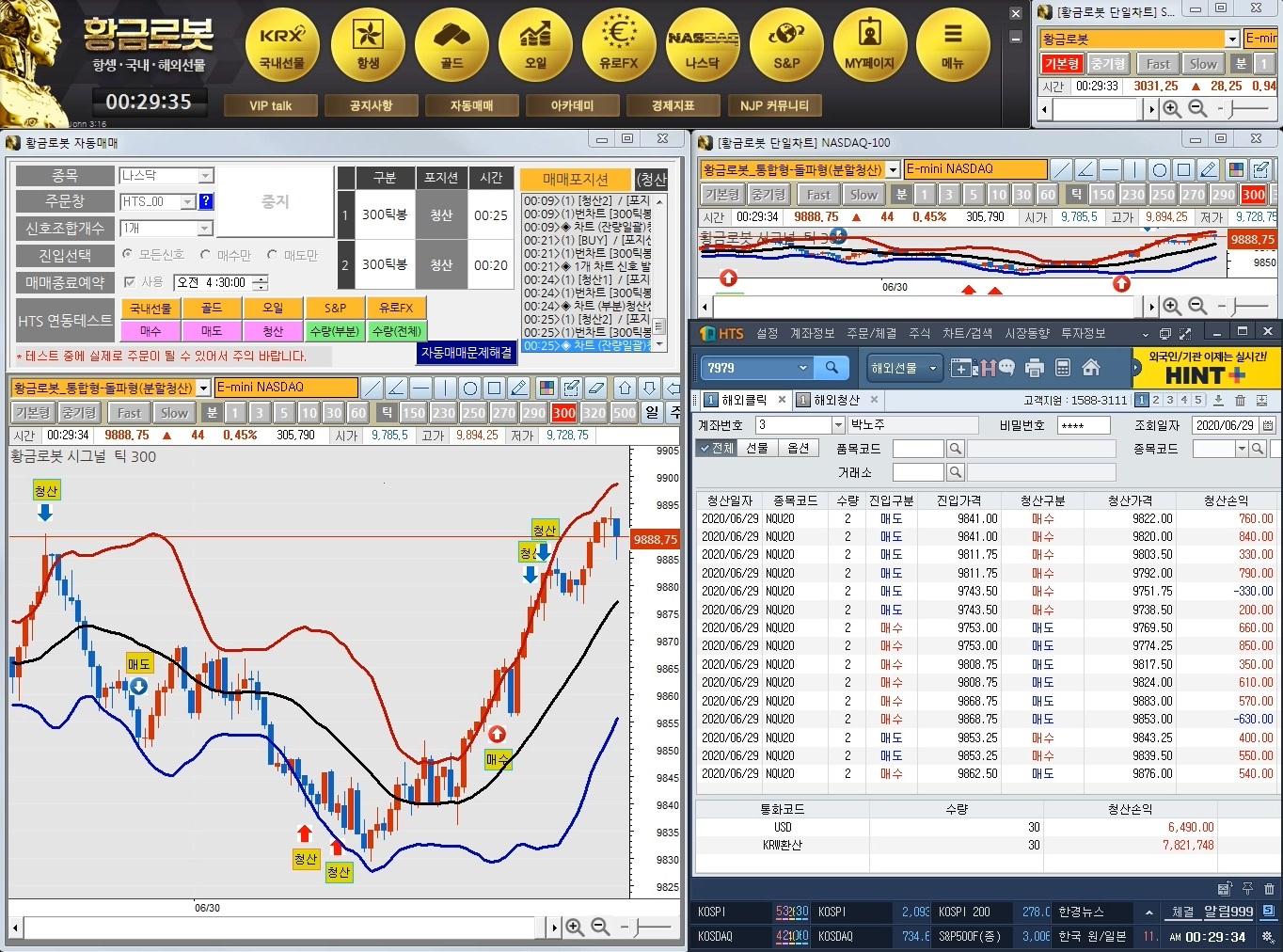Click the printer icon in the HTS toolbar
This screenshot has height=952, width=1283.
coord(1035,368)
